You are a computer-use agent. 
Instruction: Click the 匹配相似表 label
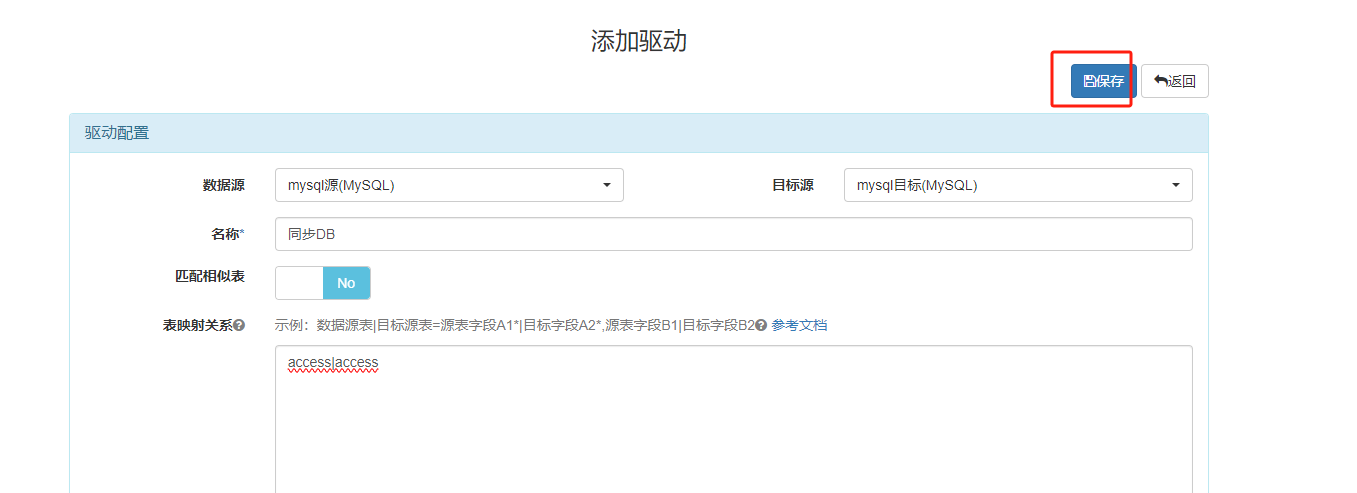point(210,275)
